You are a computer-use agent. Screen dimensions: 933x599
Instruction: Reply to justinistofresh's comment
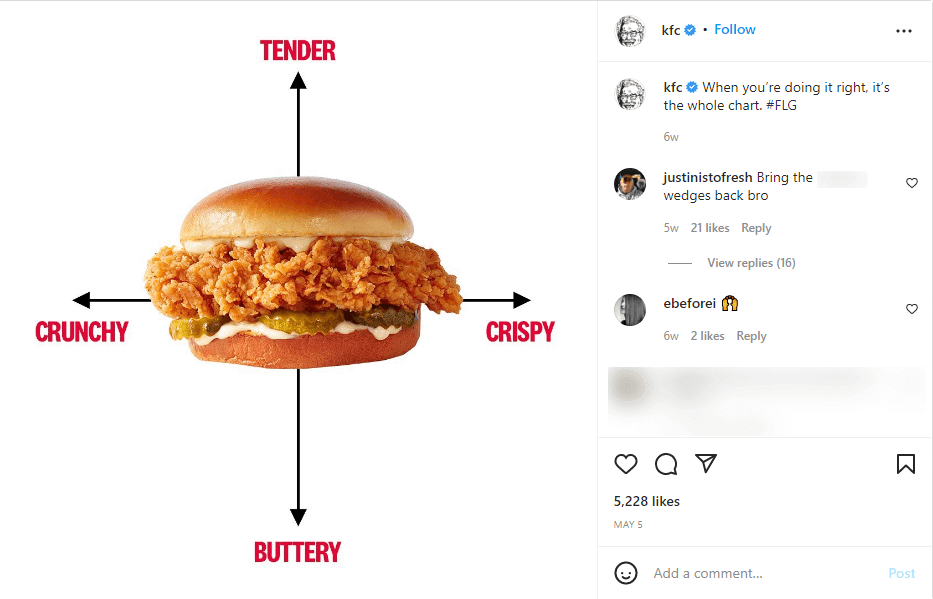(756, 228)
